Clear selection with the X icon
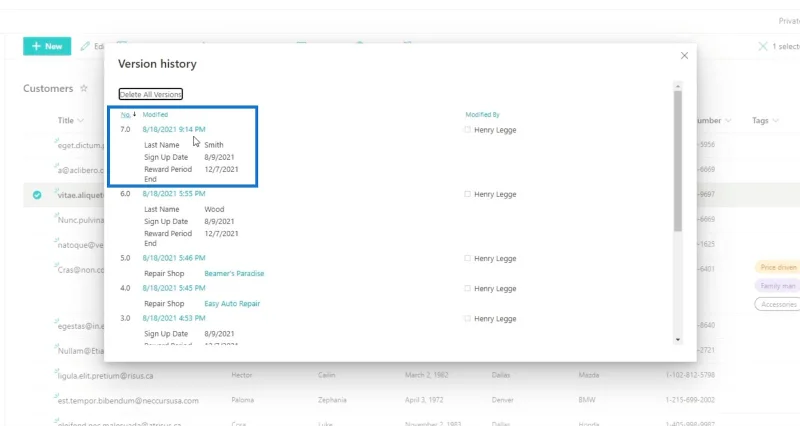 (763, 46)
